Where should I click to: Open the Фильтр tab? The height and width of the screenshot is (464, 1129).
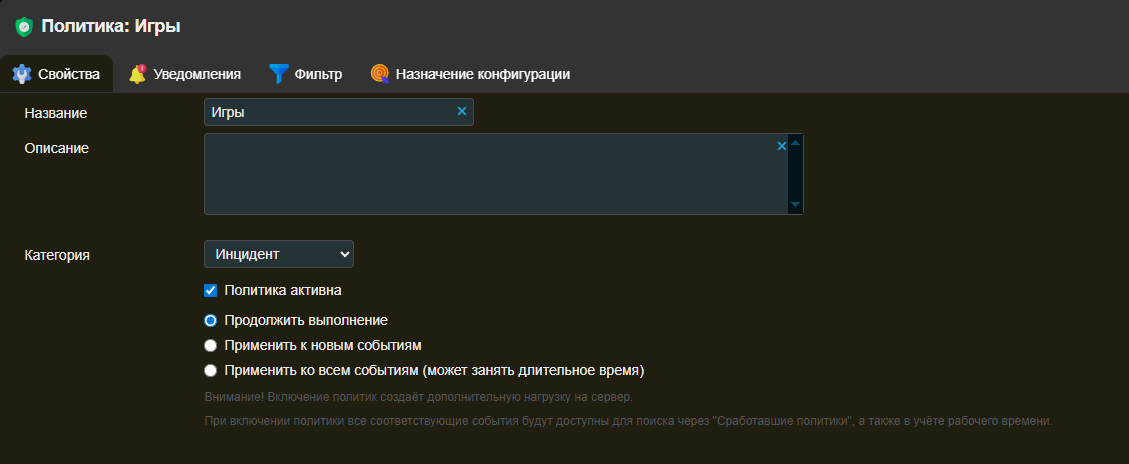click(x=318, y=74)
